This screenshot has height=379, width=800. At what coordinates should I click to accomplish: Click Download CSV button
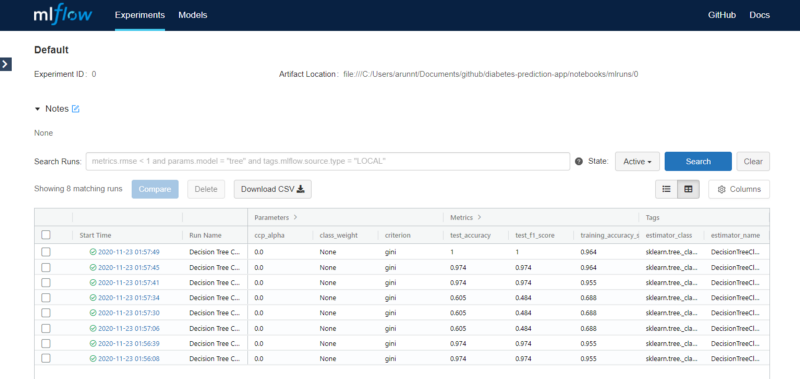(272, 189)
